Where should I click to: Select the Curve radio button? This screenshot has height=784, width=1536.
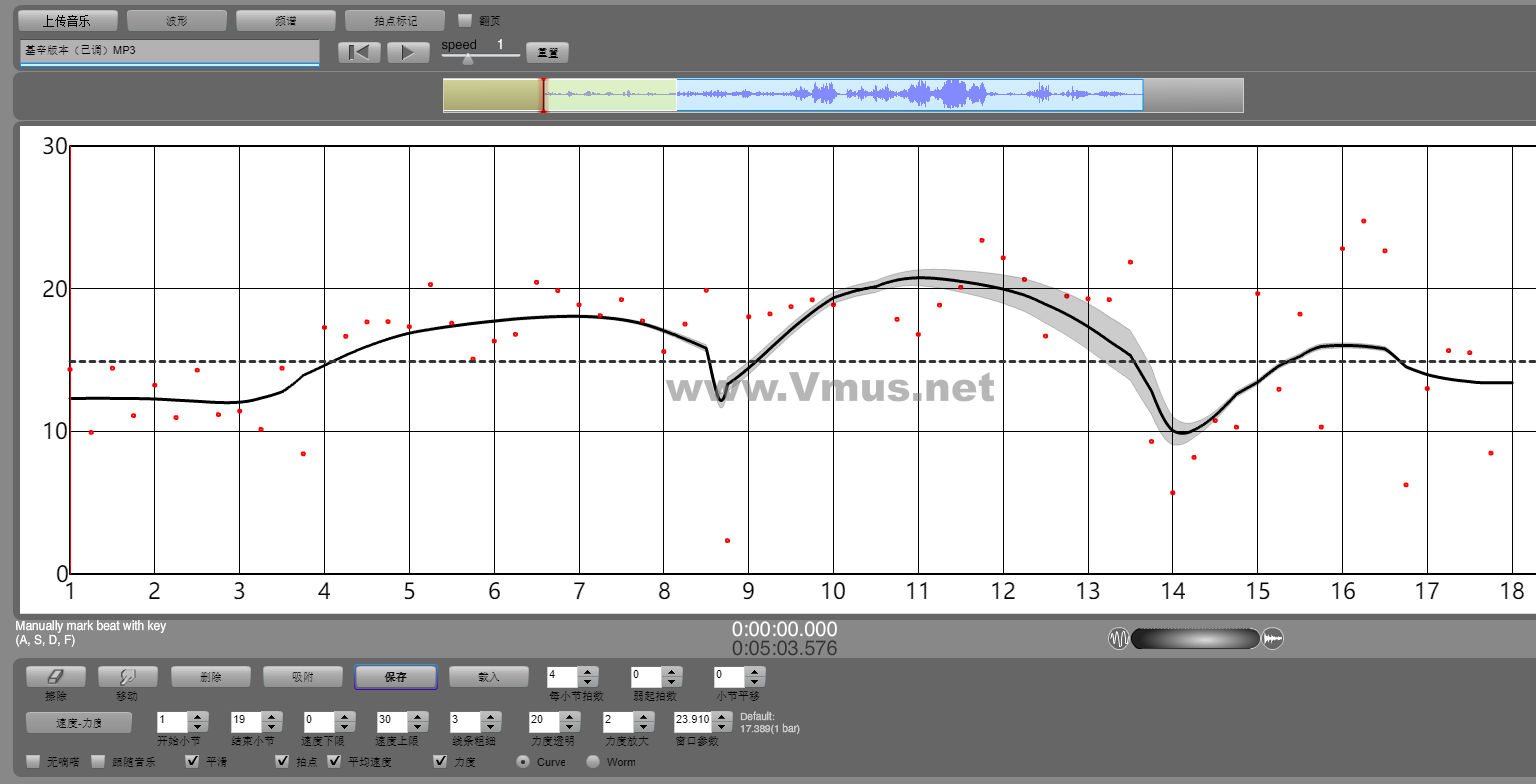(x=523, y=761)
